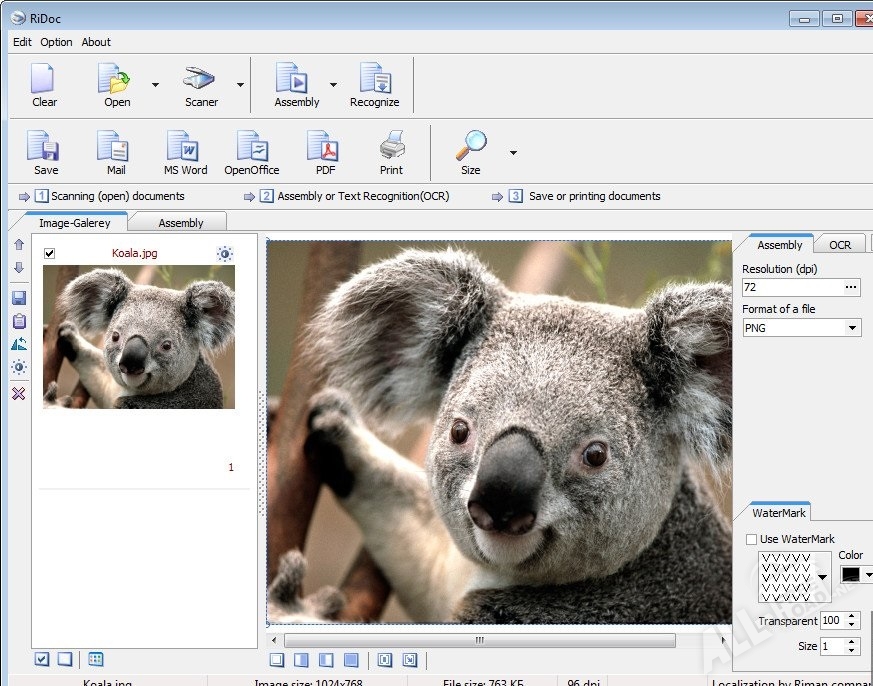Expand the Open button dropdown arrow
Image resolution: width=873 pixels, height=686 pixels.
[x=155, y=85]
